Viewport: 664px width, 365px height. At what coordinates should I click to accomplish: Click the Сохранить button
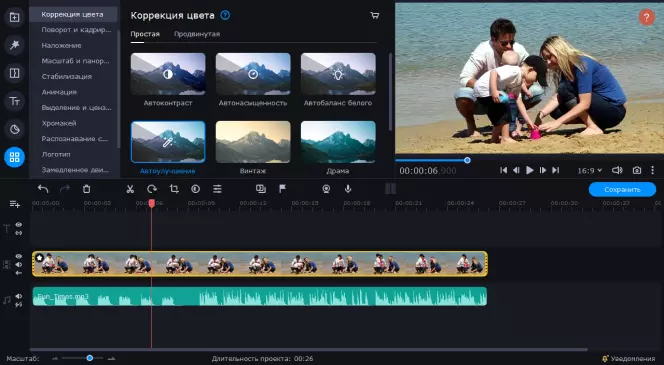point(622,189)
